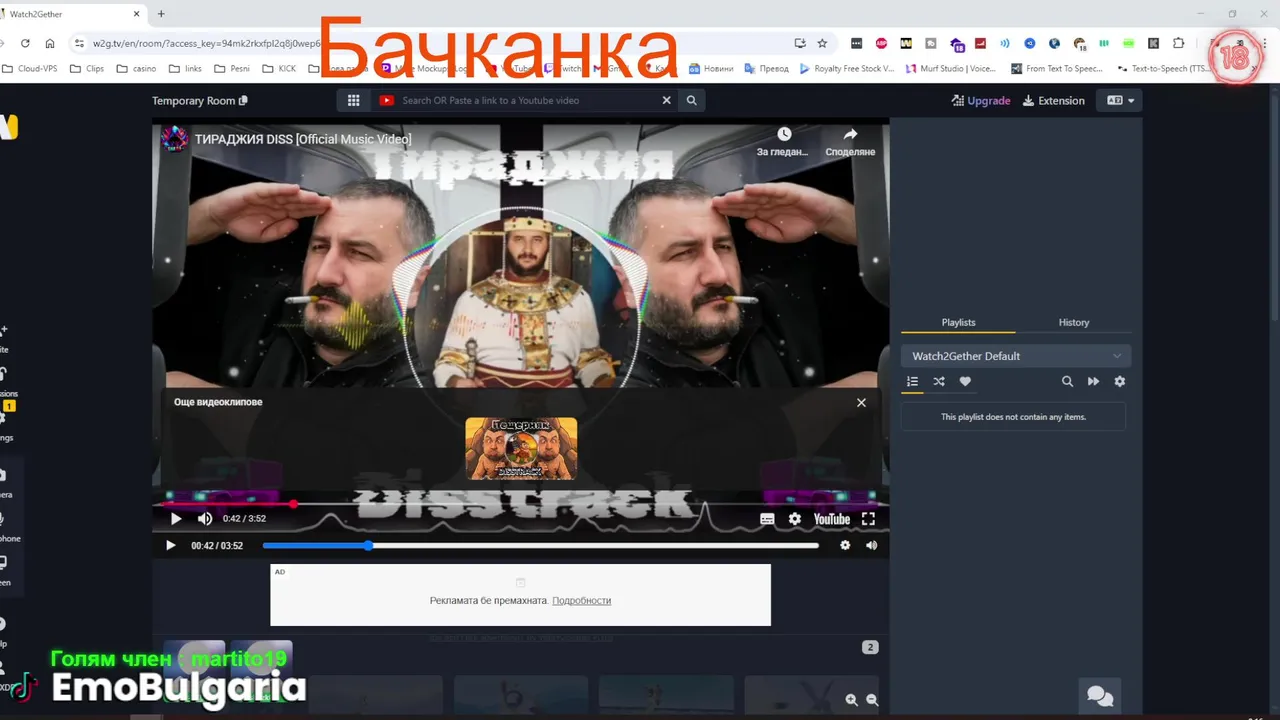1280x720 pixels.
Task: Play the YouTube video
Action: 176,519
